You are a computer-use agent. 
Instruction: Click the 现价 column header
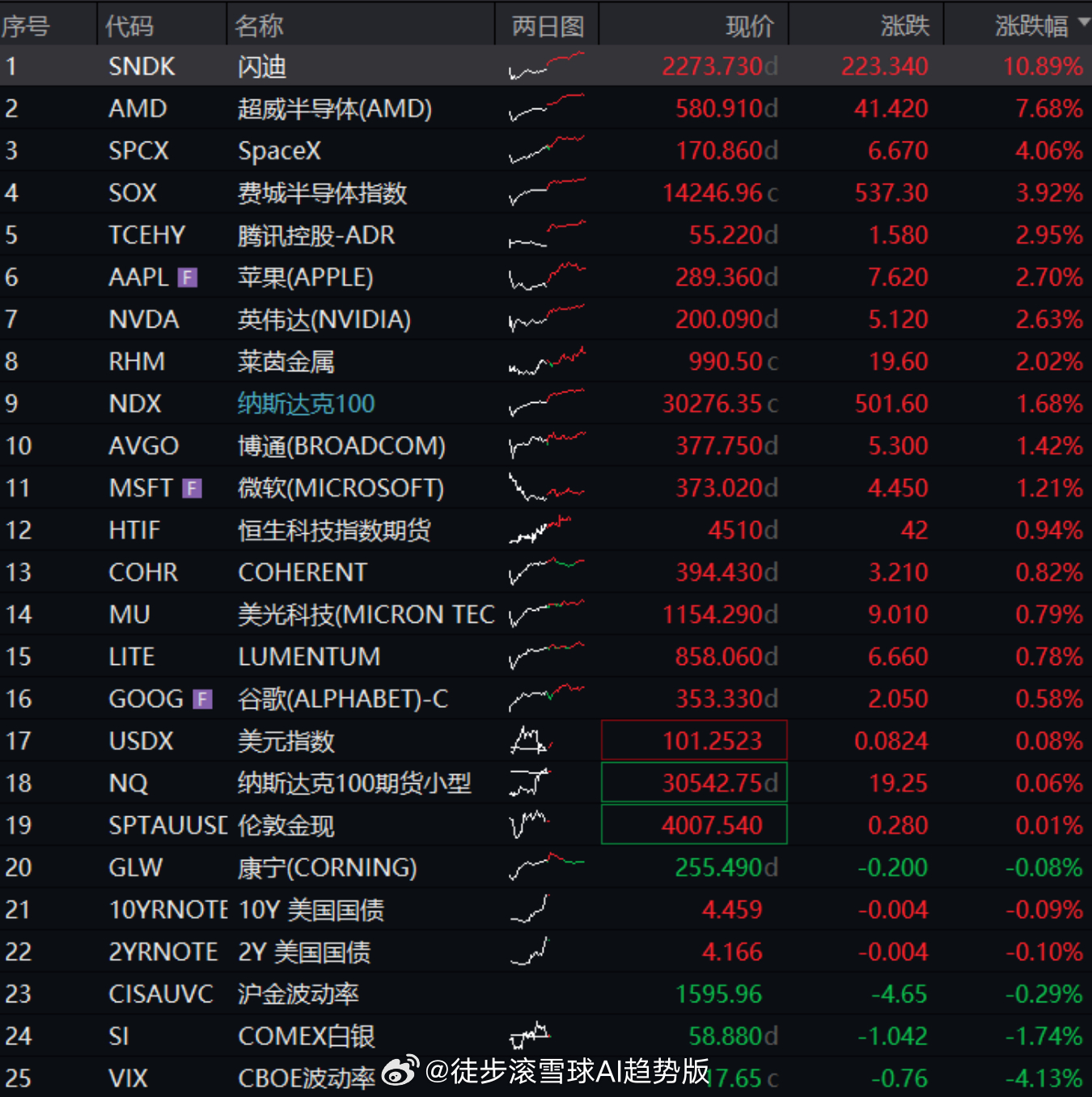750,26
